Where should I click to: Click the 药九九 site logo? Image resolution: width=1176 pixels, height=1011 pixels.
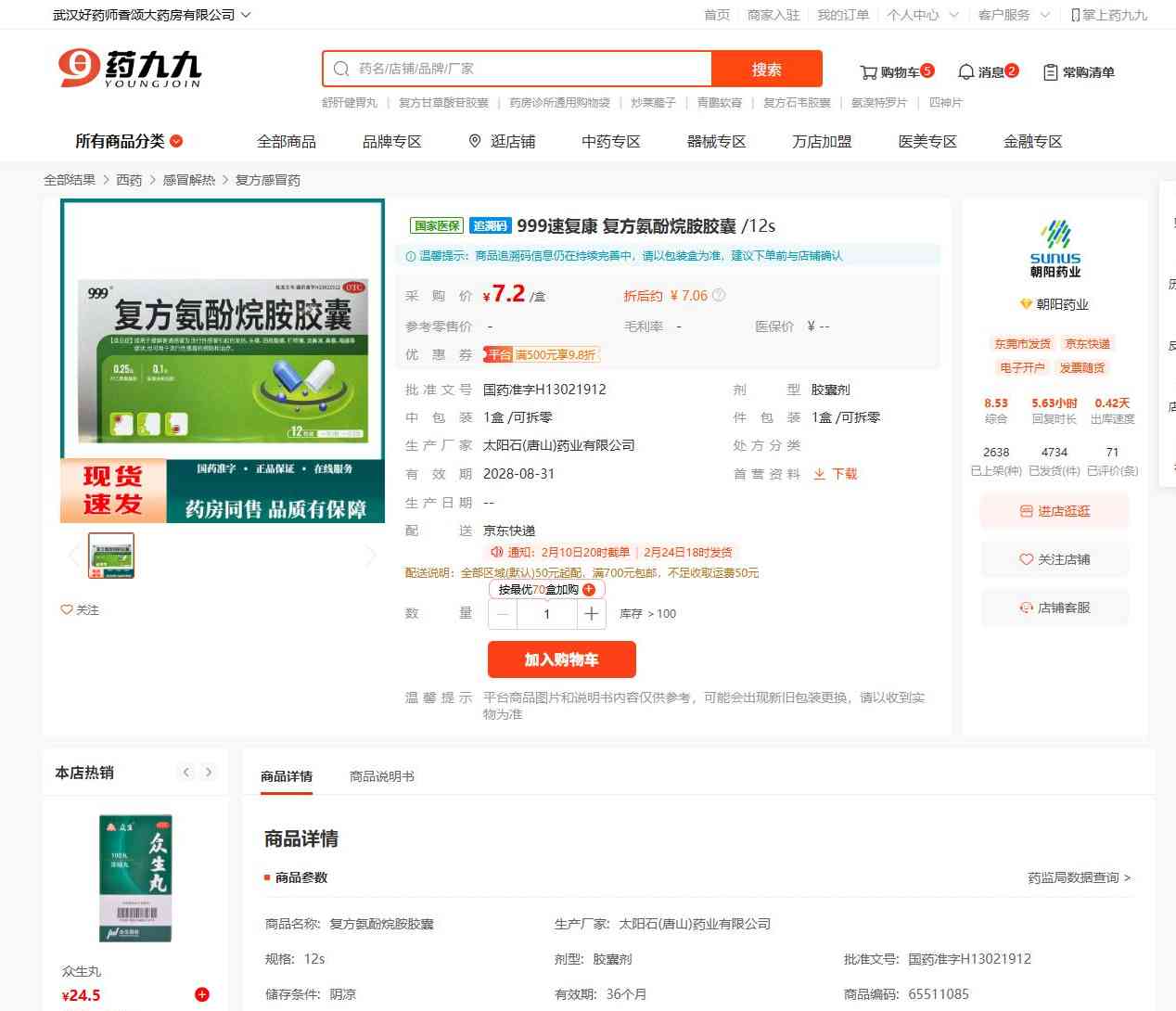(130, 69)
